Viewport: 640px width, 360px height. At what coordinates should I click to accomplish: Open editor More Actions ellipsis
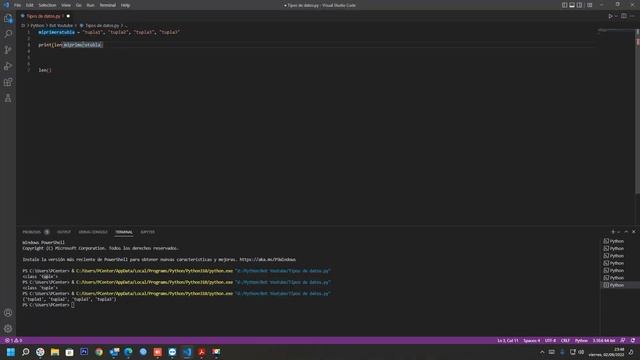(x=632, y=16)
